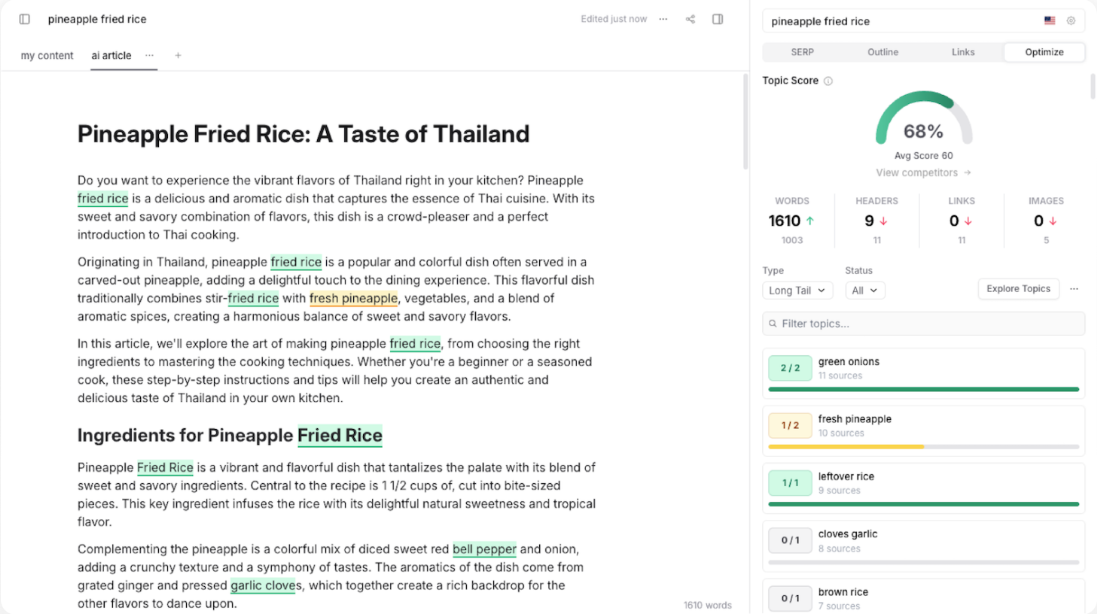
Task: Open the Outline tab
Action: (x=882, y=51)
